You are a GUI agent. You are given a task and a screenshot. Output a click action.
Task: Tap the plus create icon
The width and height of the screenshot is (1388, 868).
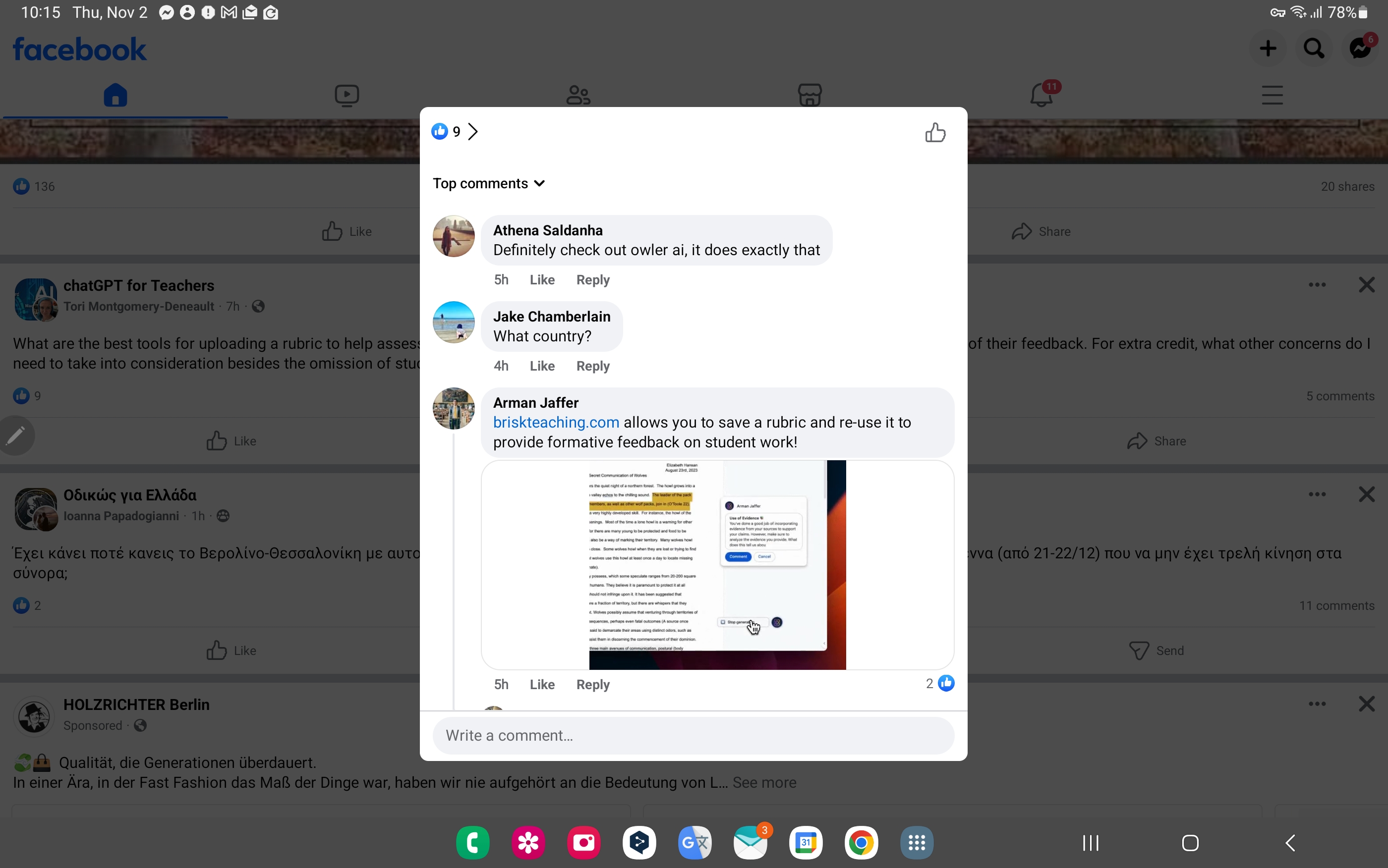tap(1268, 48)
